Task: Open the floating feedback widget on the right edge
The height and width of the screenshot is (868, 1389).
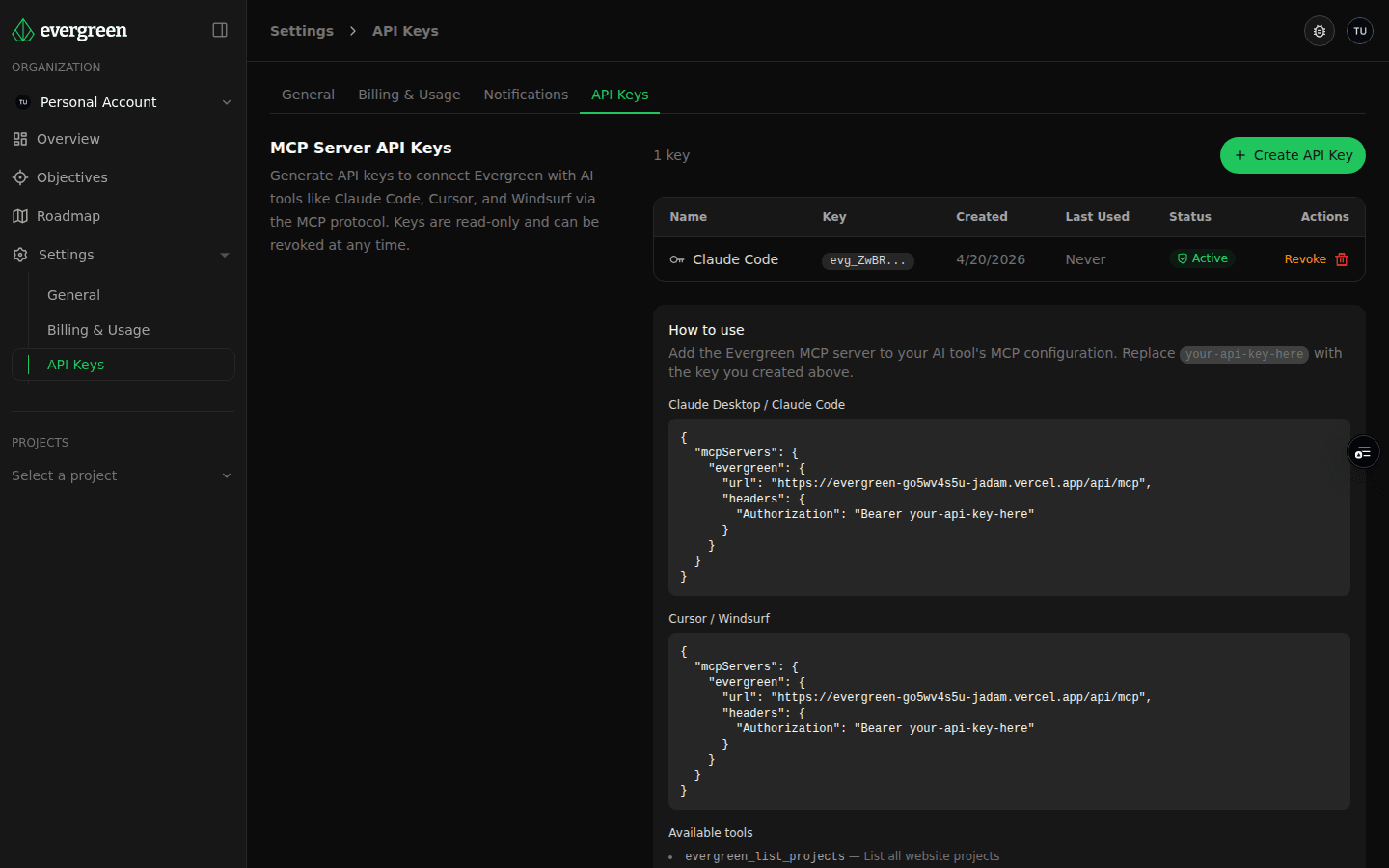Action: click(1362, 451)
